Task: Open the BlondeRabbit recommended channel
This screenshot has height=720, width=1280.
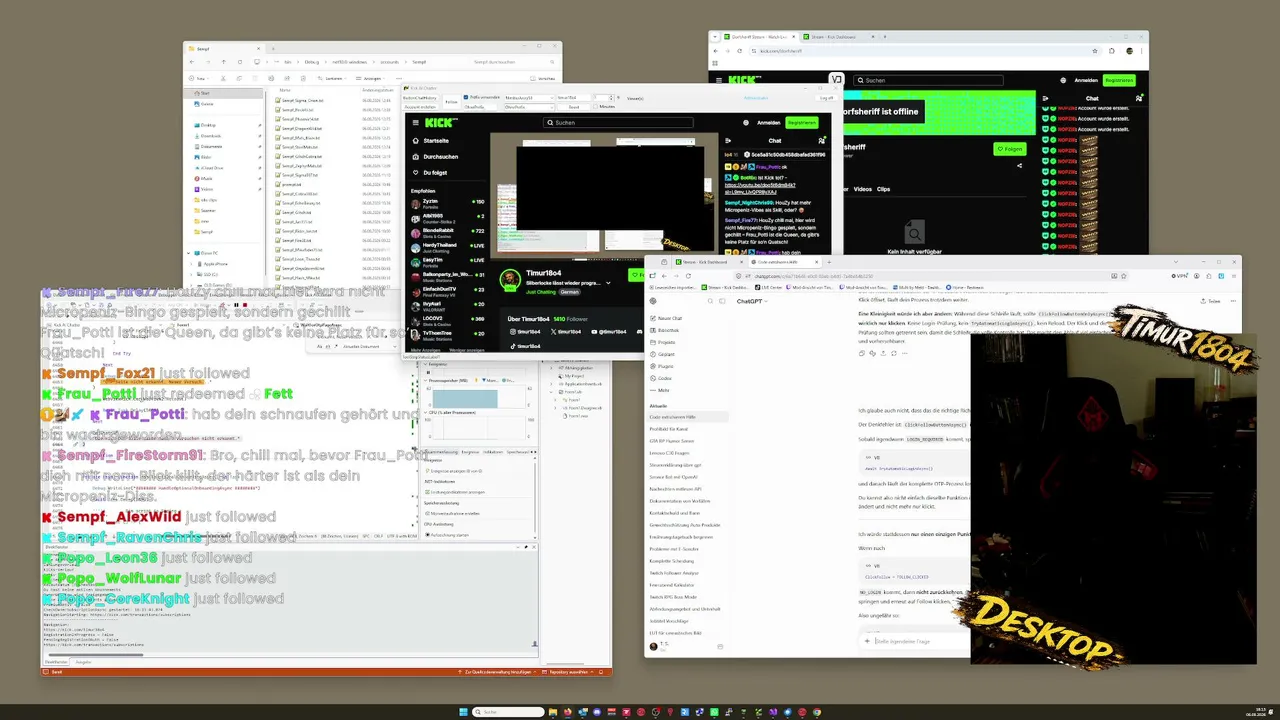Action: pyautogui.click(x=448, y=231)
